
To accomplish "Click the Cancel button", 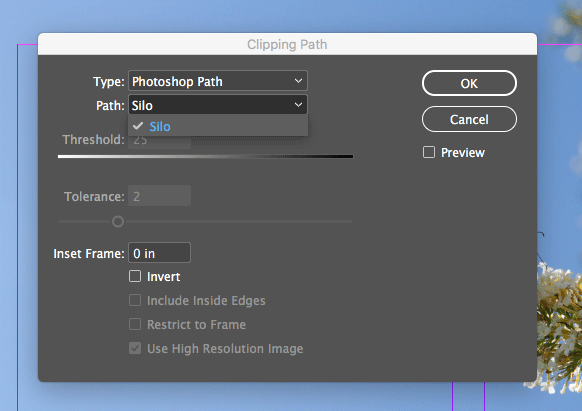I will pyautogui.click(x=469, y=119).
